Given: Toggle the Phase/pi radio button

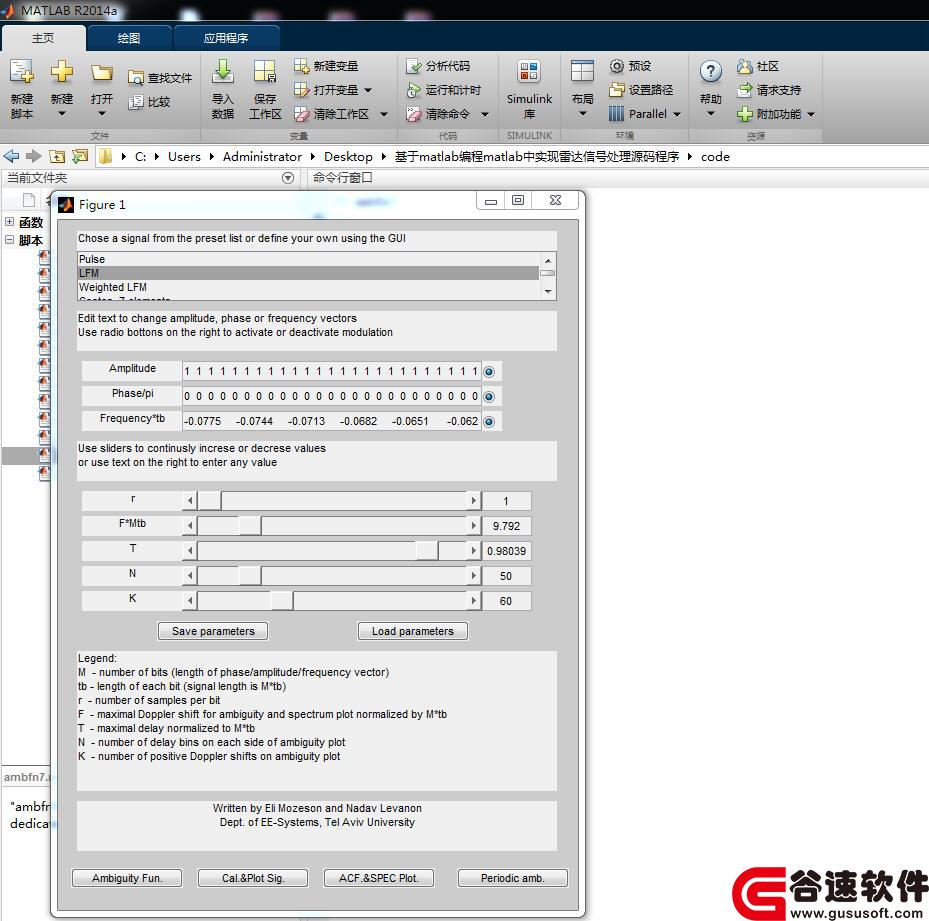Looking at the screenshot, I should pyautogui.click(x=489, y=396).
